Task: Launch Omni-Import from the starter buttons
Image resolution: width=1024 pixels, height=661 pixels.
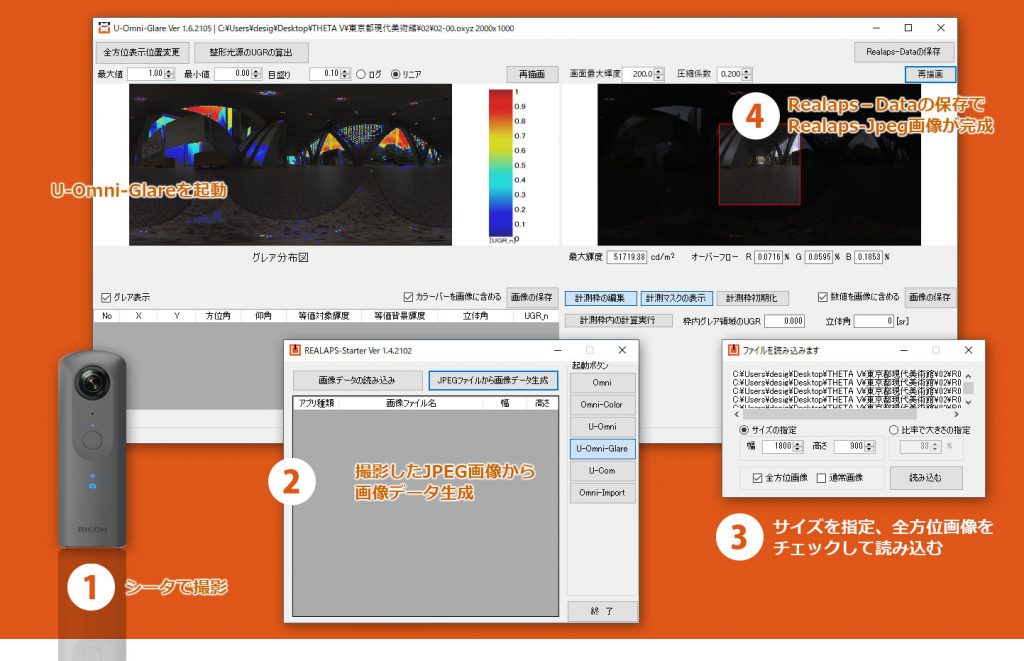Action: (602, 493)
